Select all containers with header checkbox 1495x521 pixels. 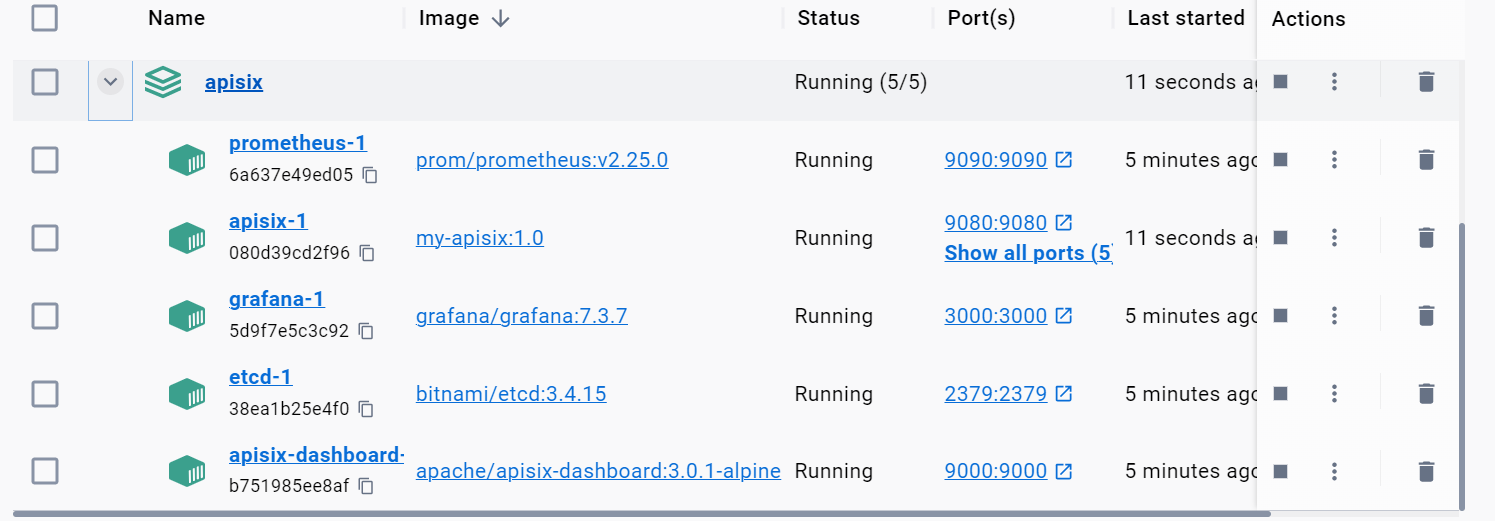click(45, 17)
